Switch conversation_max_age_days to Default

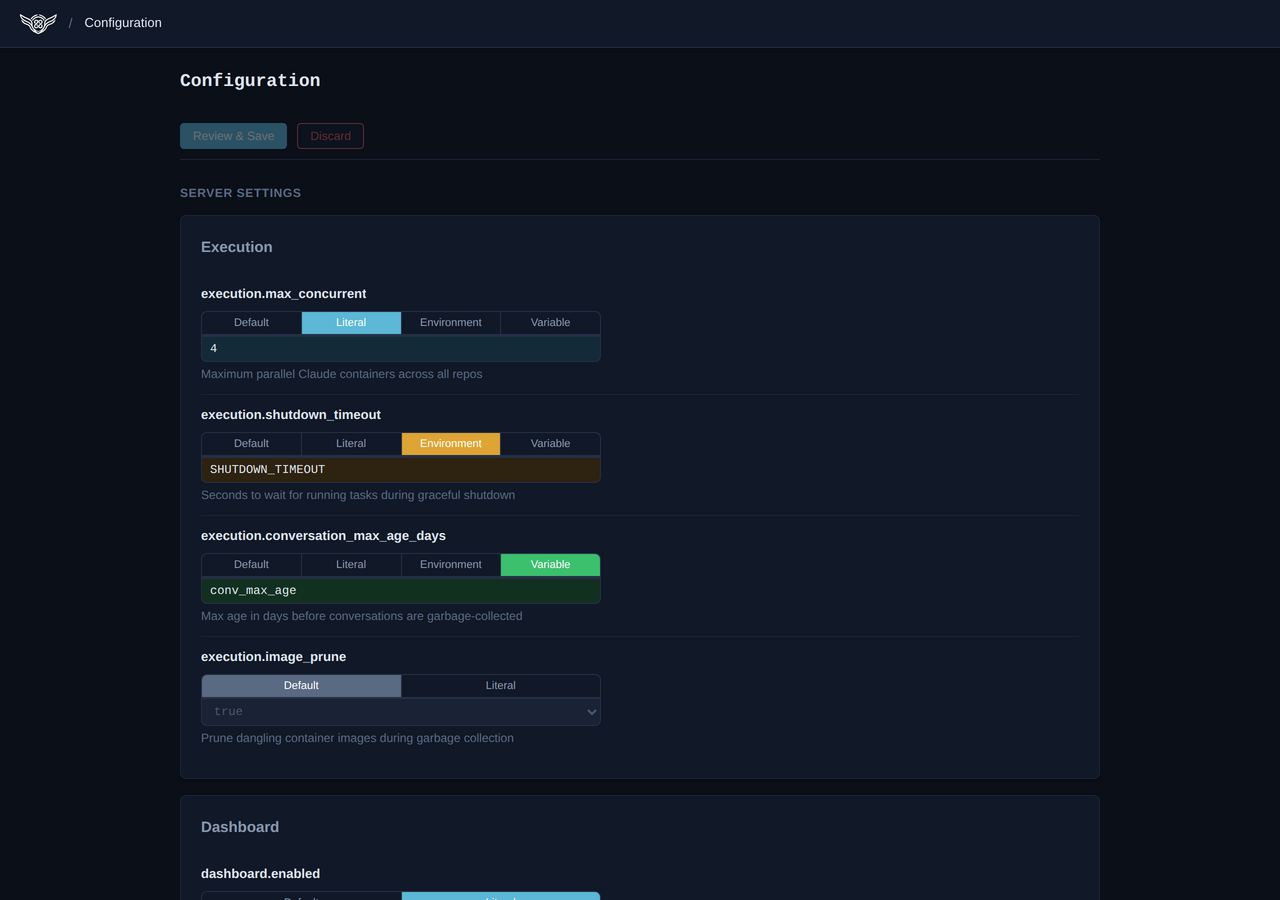(251, 565)
